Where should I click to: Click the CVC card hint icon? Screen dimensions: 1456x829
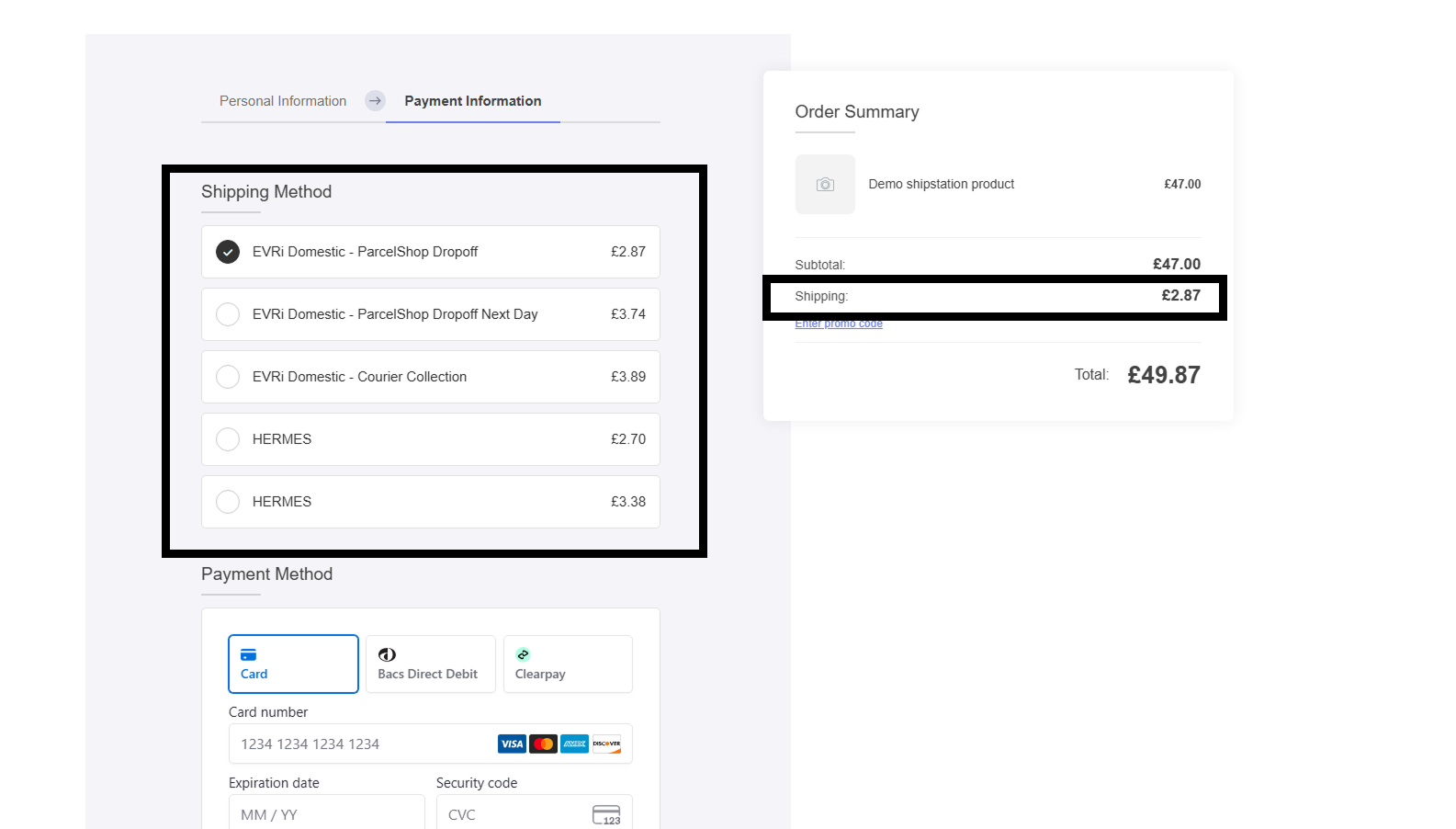606,815
